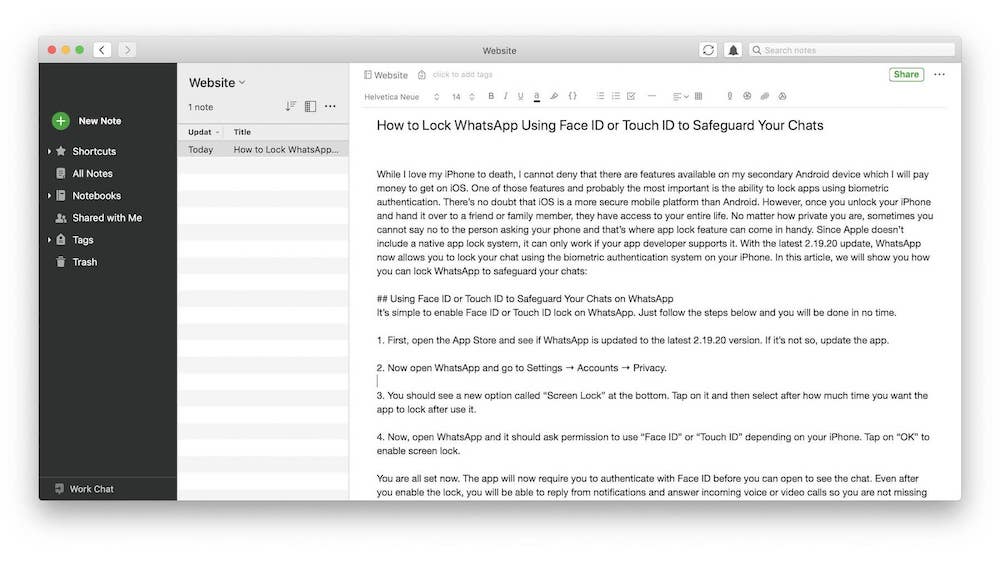
Task: Apply the highlighter tool
Action: (x=554, y=97)
